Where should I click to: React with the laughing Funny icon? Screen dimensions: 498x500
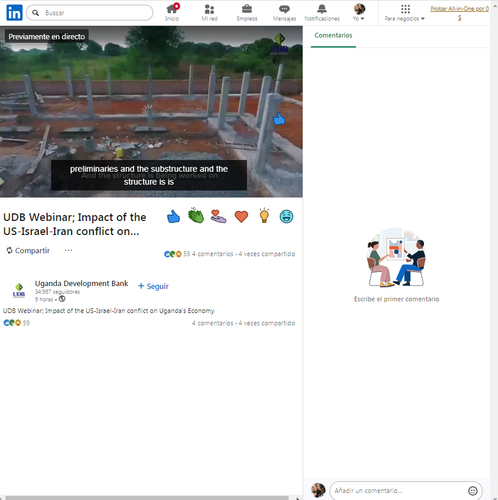tap(286, 217)
